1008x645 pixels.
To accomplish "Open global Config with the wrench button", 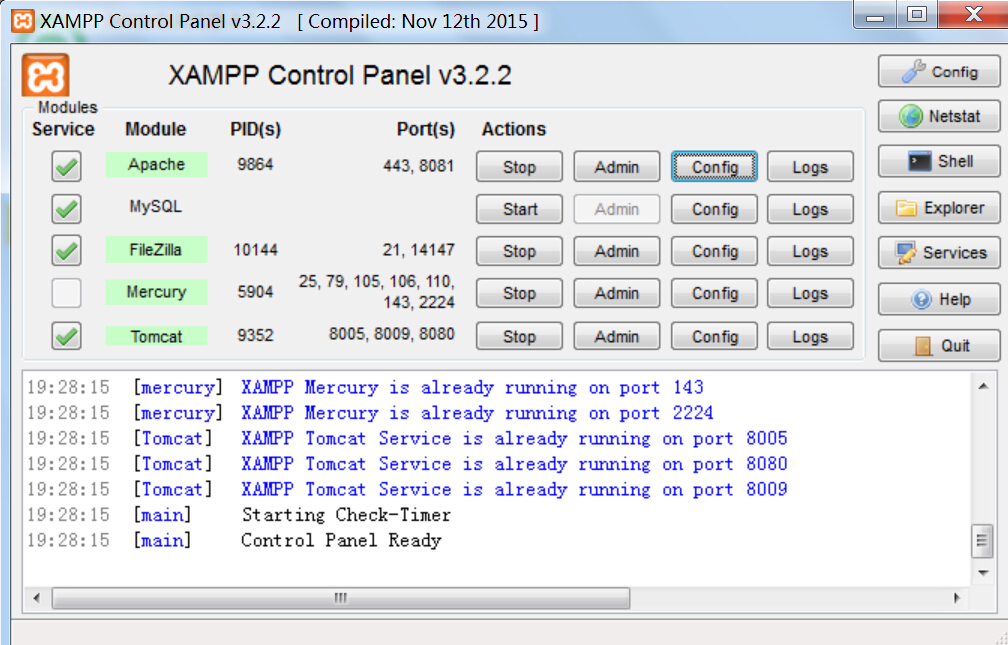I will click(939, 71).
